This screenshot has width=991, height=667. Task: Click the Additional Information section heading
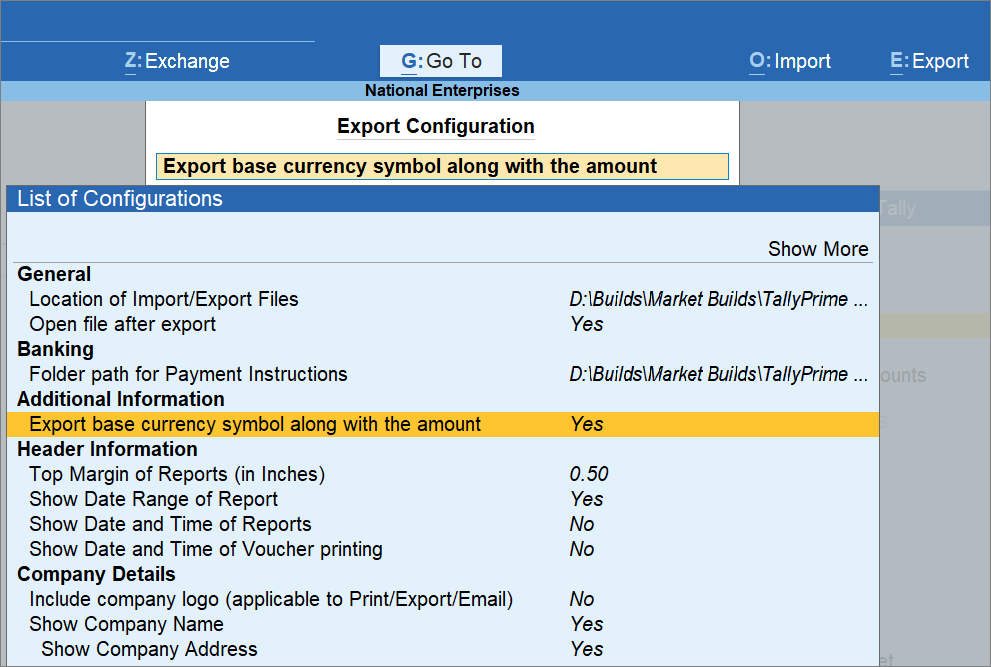click(121, 400)
